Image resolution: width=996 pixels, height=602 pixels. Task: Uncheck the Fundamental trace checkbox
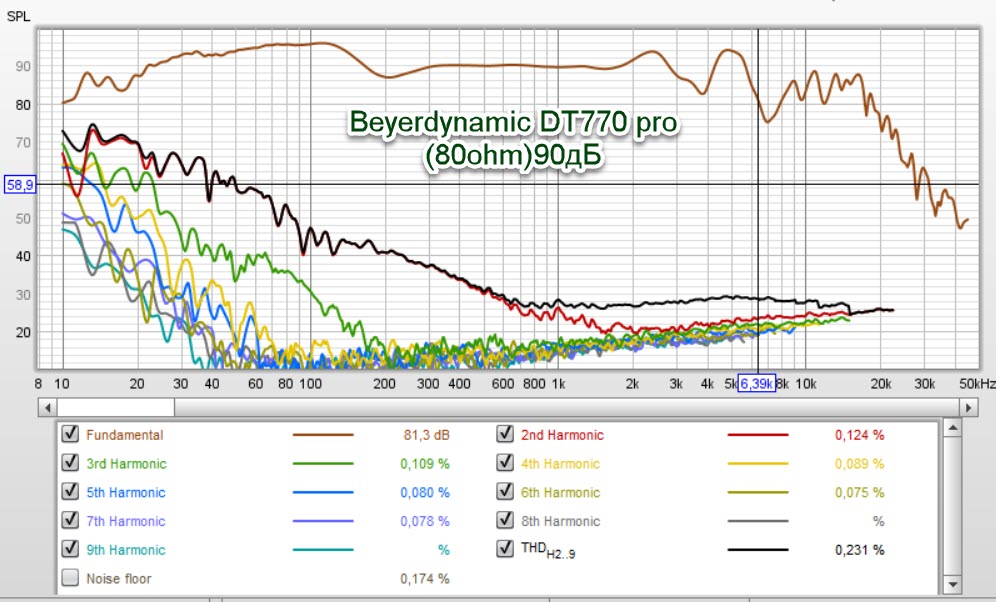pyautogui.click(x=70, y=434)
